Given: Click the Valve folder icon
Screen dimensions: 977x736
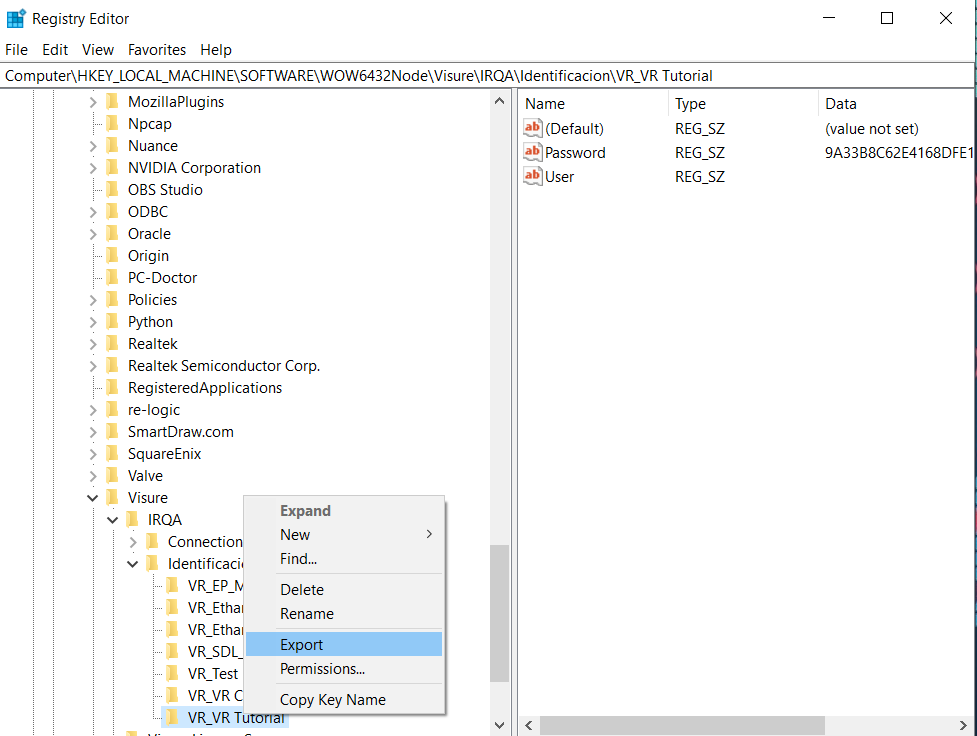Looking at the screenshot, I should point(113,476).
